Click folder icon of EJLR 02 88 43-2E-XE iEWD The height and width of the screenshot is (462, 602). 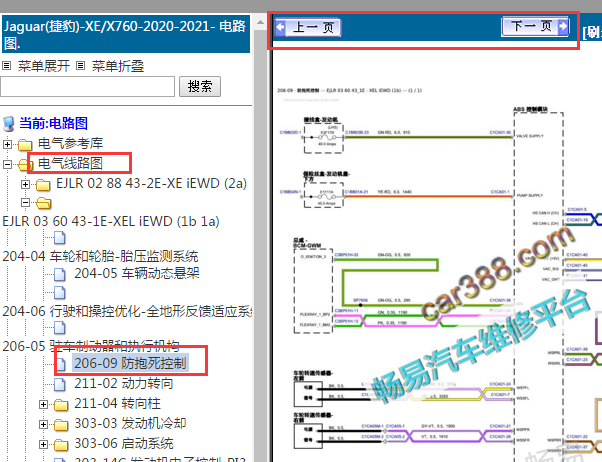(x=43, y=185)
